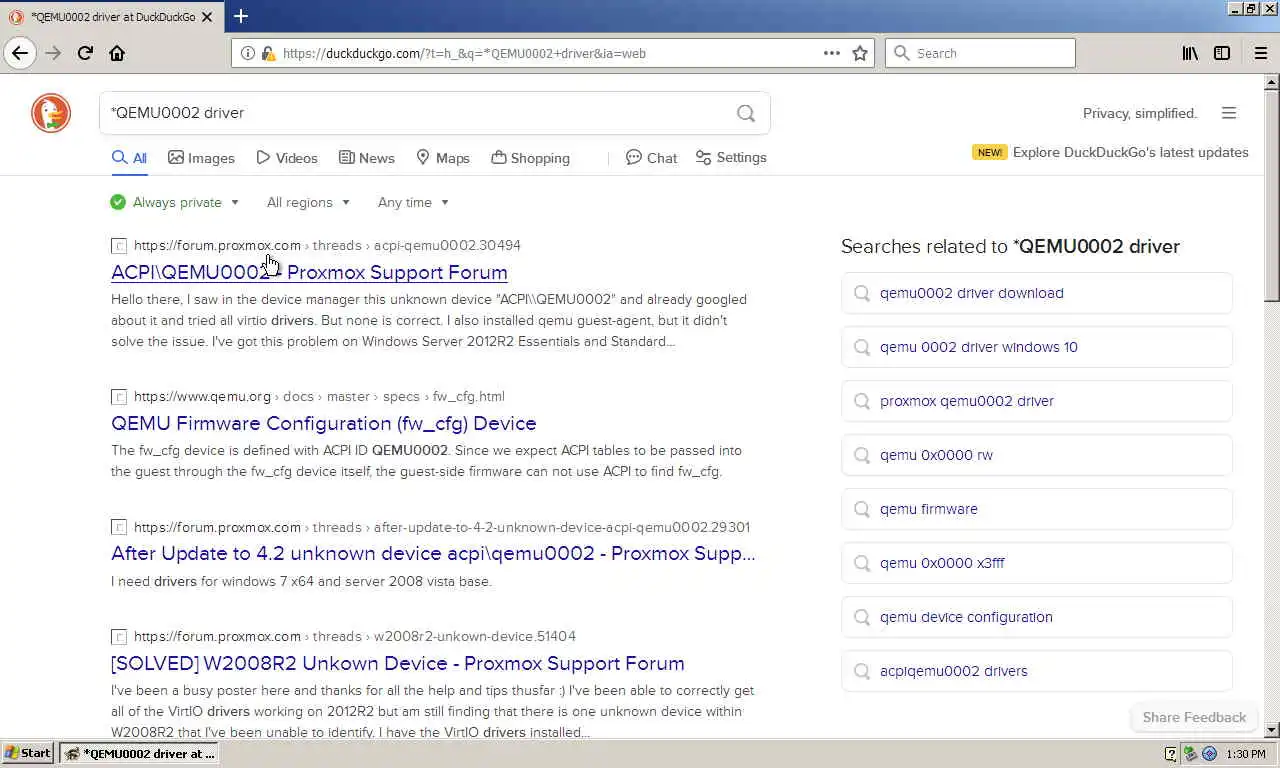
Task: Open the Library icon in toolbar
Action: coord(1190,53)
